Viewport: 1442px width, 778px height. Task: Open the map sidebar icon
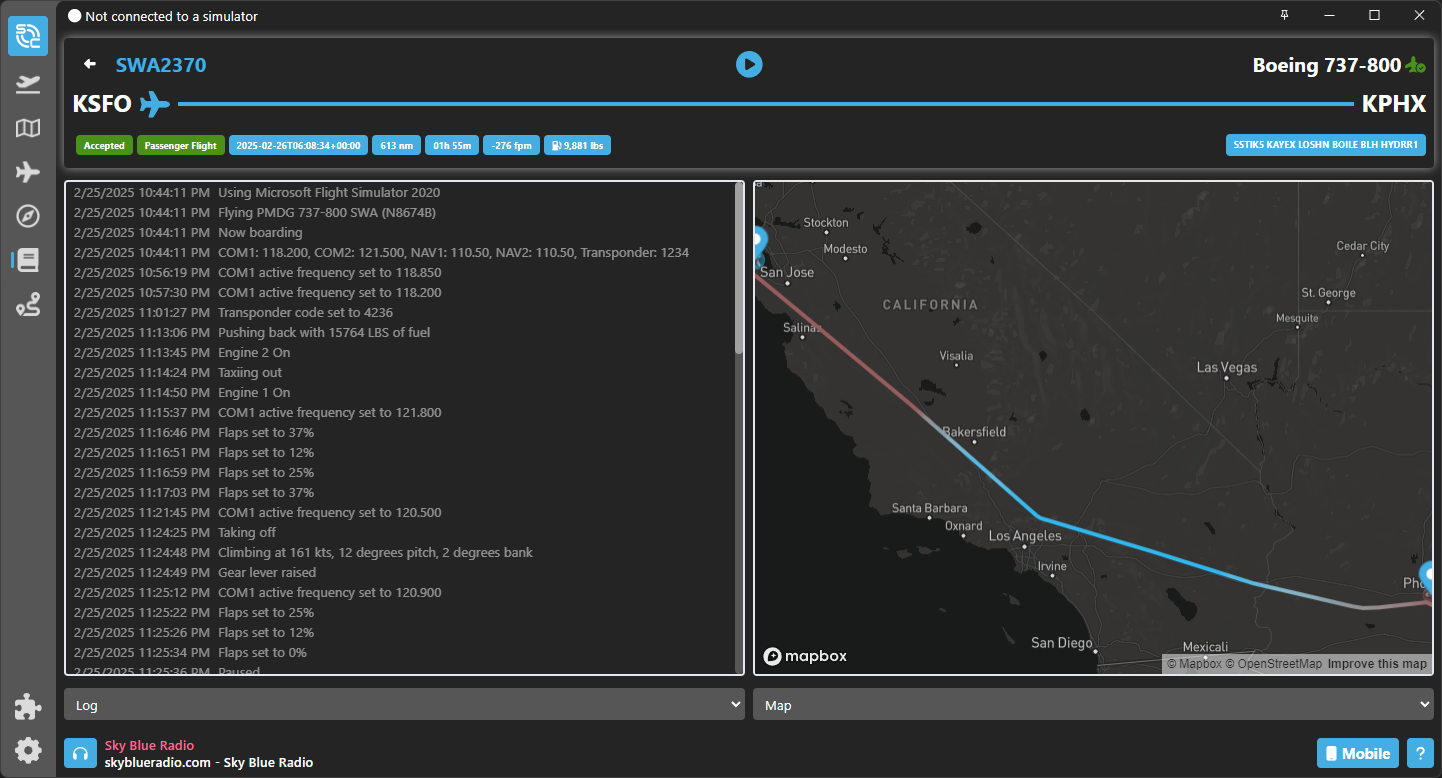pos(28,128)
